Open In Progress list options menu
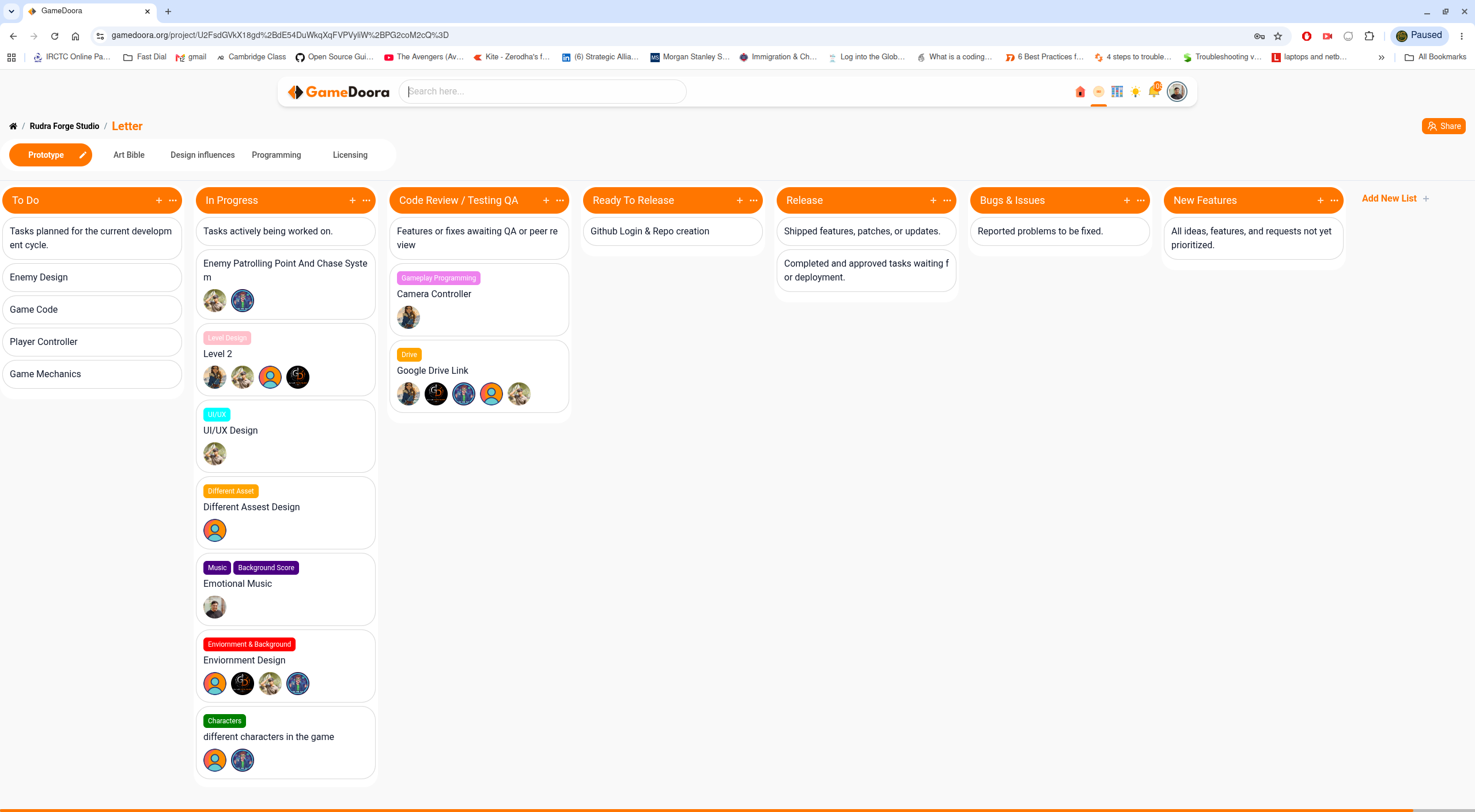Viewport: 1475px width, 812px height. pyautogui.click(x=366, y=200)
